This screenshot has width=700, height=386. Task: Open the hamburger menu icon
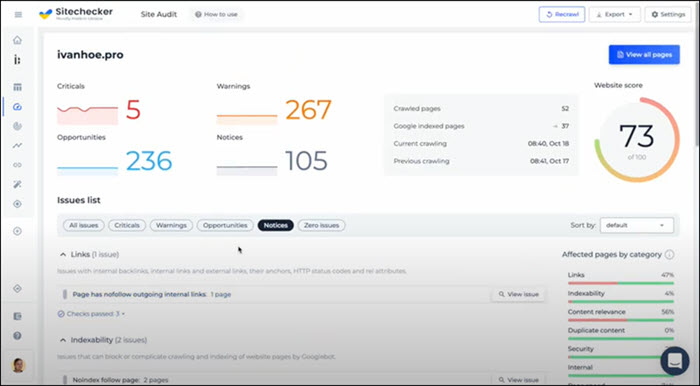(18, 15)
